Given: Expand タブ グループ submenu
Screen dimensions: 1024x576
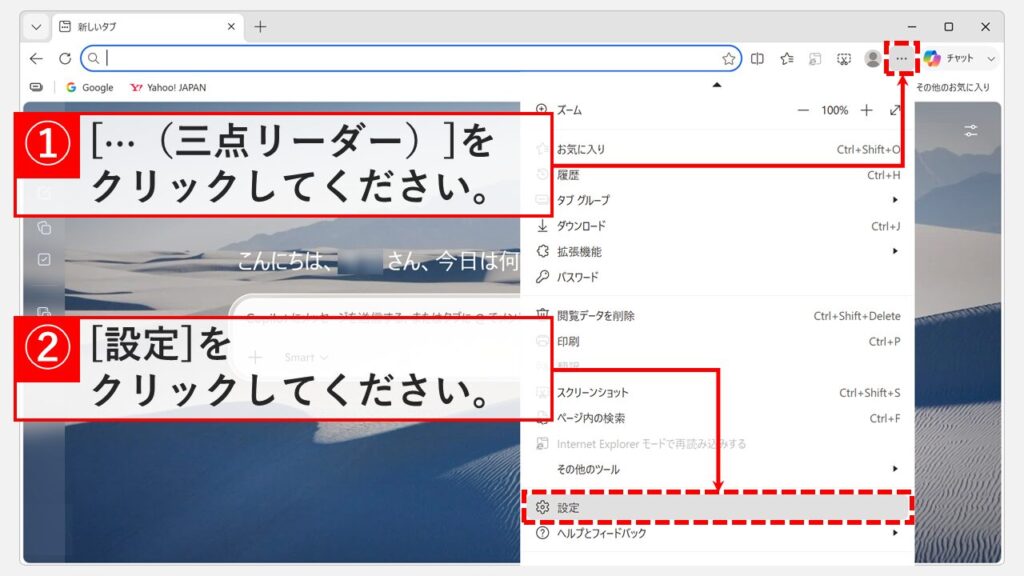Looking at the screenshot, I should pos(718,200).
